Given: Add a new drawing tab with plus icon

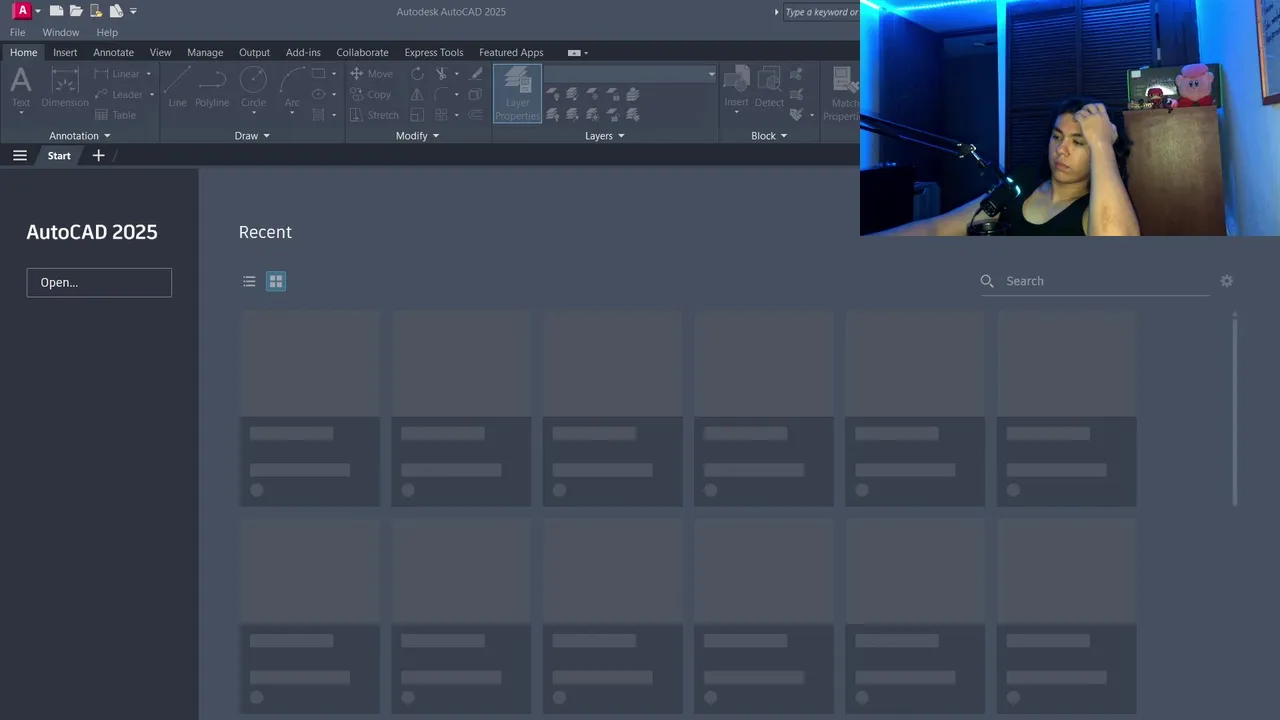Looking at the screenshot, I should coord(98,155).
